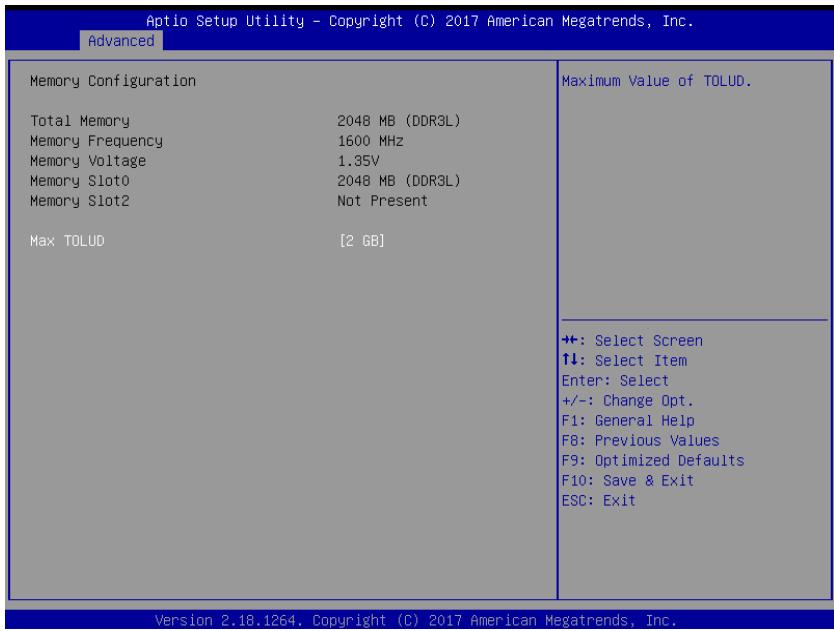Click the F10: Save & Exit hint

628,480
